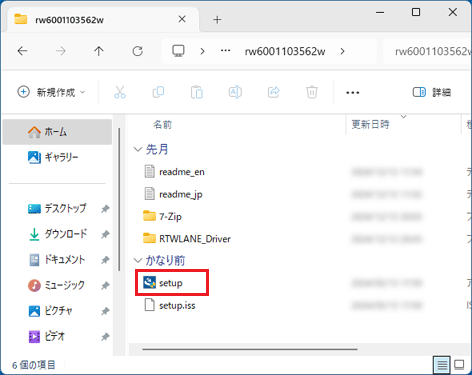Viewport: 472px width, 375px height.
Task: Switch to details list view in status bar
Action: (442, 365)
